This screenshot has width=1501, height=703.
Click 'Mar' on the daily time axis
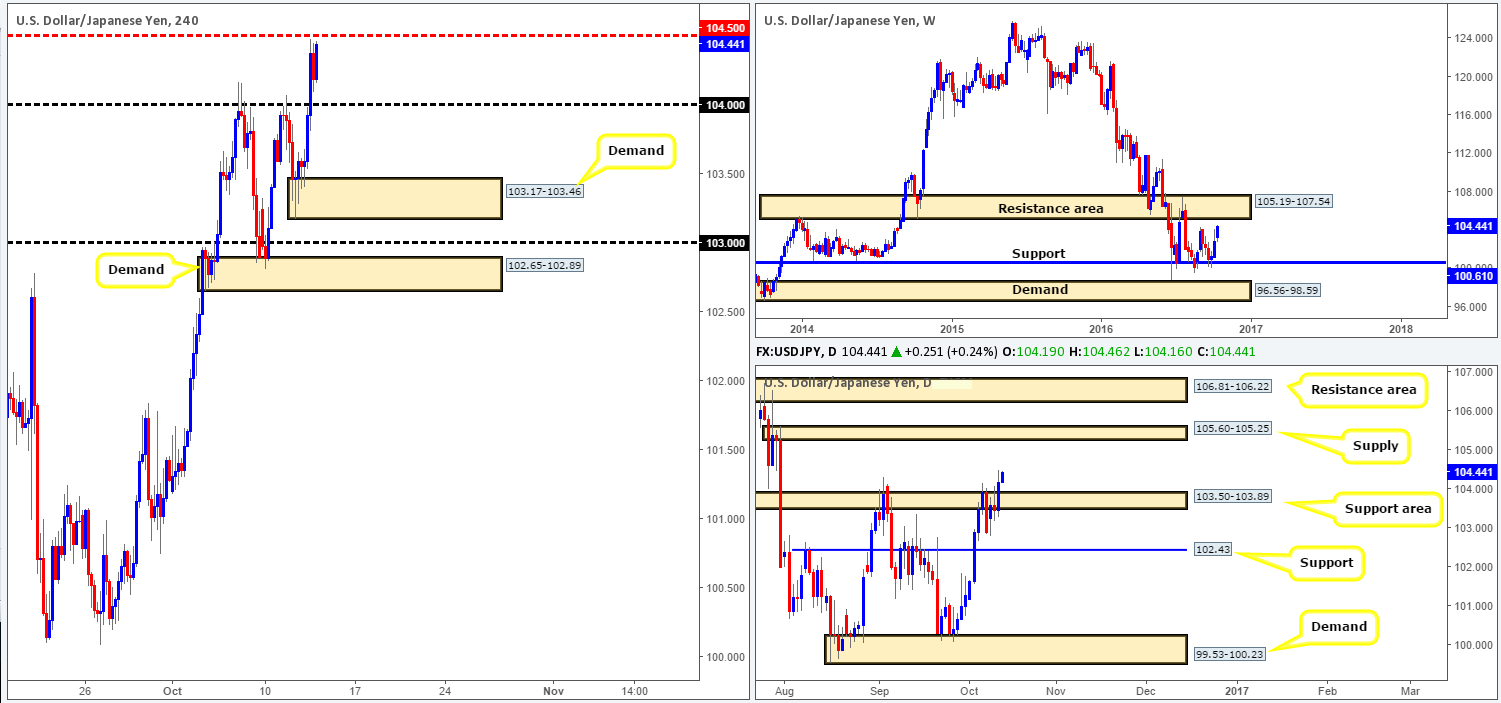pyautogui.click(x=1410, y=690)
